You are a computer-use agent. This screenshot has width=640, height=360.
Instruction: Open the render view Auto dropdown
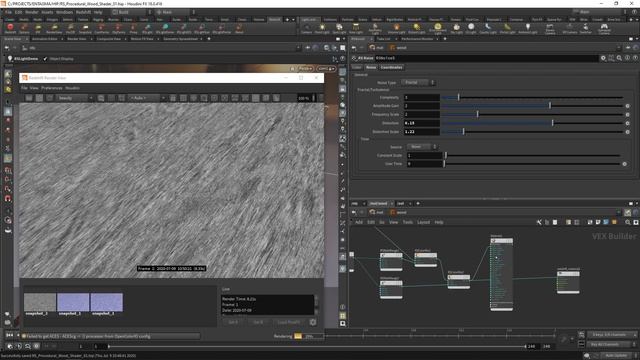click(x=147, y=98)
